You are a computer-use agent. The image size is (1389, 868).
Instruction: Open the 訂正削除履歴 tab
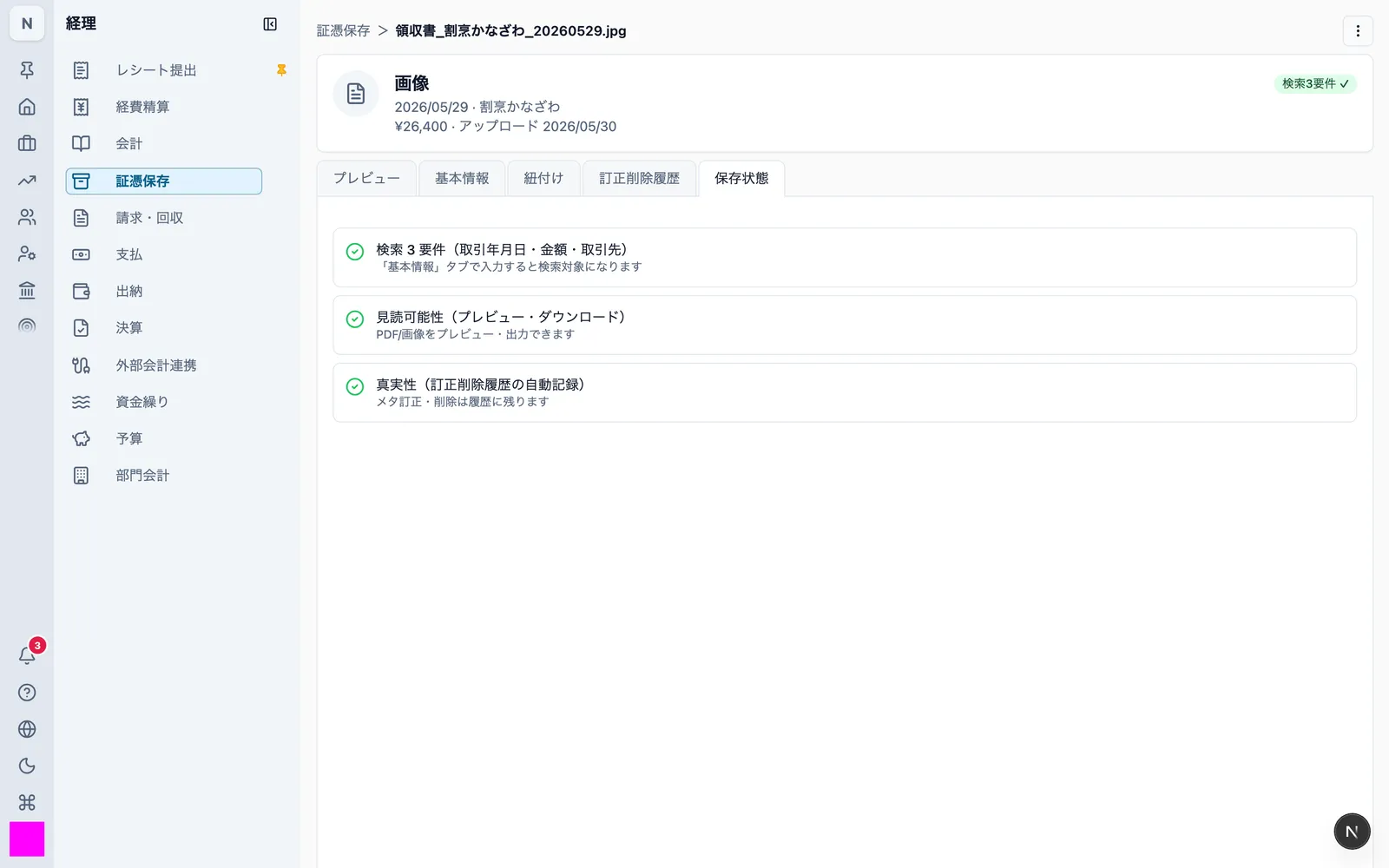[x=639, y=178]
